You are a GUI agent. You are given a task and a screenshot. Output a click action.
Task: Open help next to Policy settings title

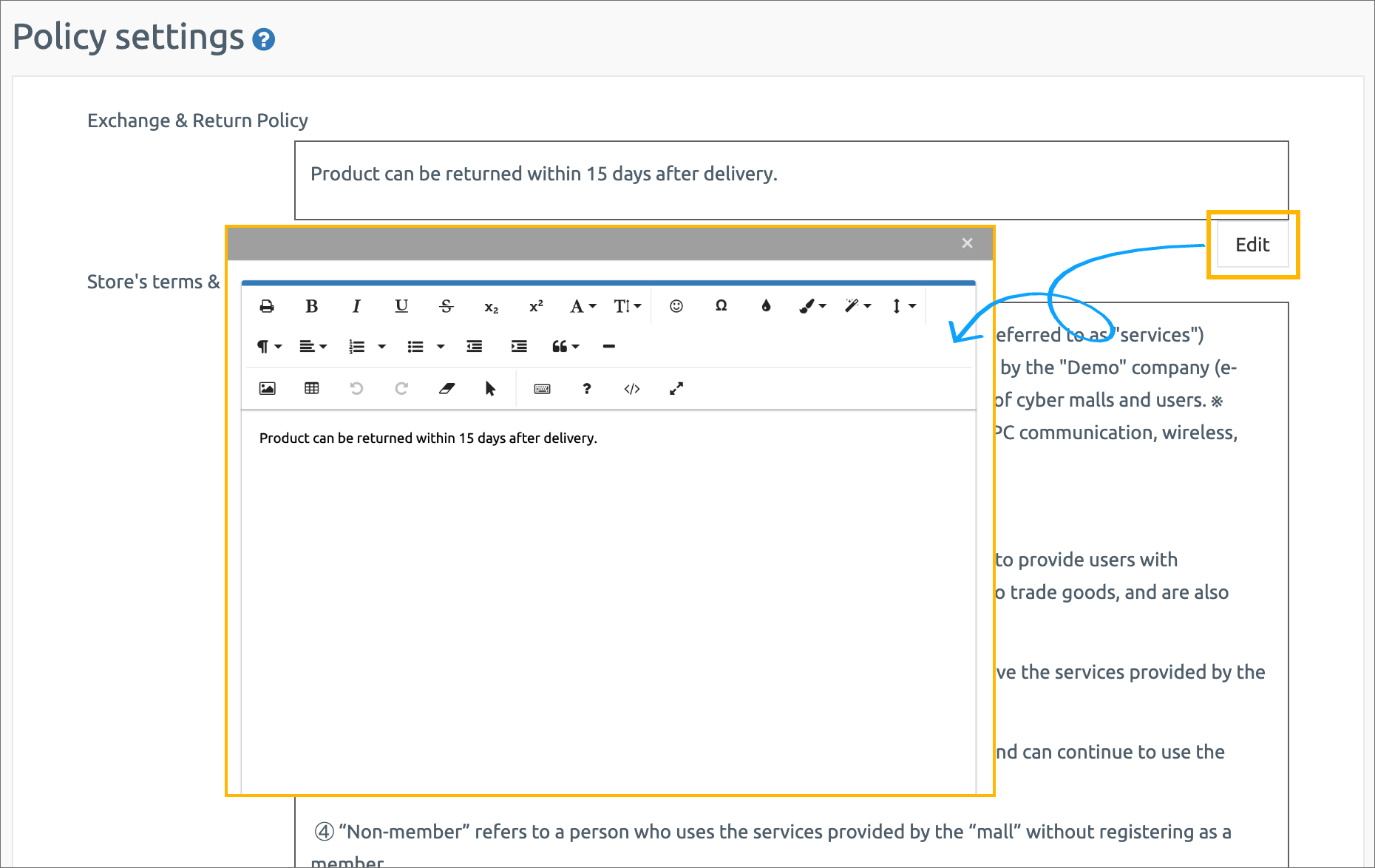pyautogui.click(x=264, y=39)
